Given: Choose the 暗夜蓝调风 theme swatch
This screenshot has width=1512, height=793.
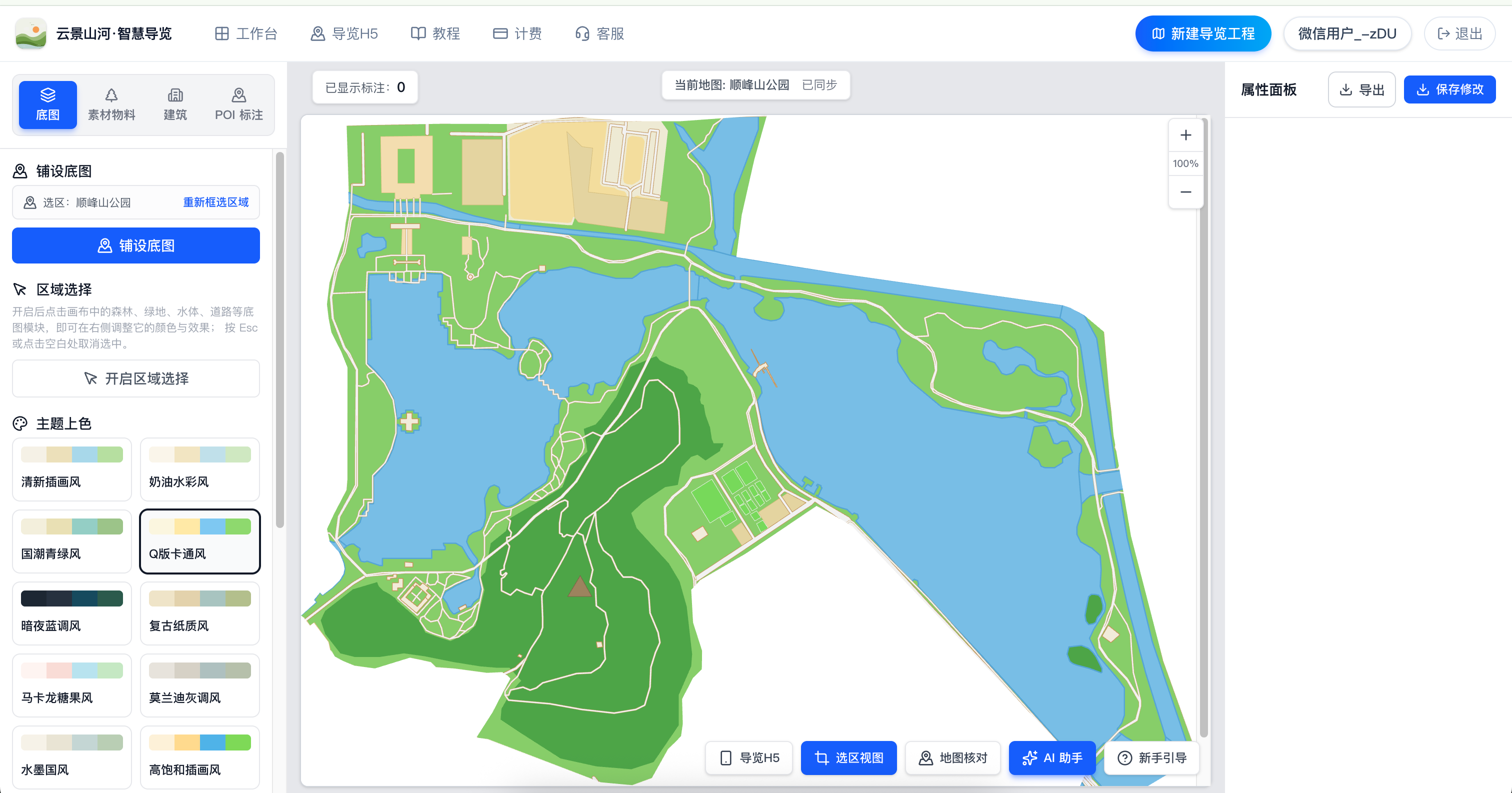Looking at the screenshot, I should coord(71,613).
